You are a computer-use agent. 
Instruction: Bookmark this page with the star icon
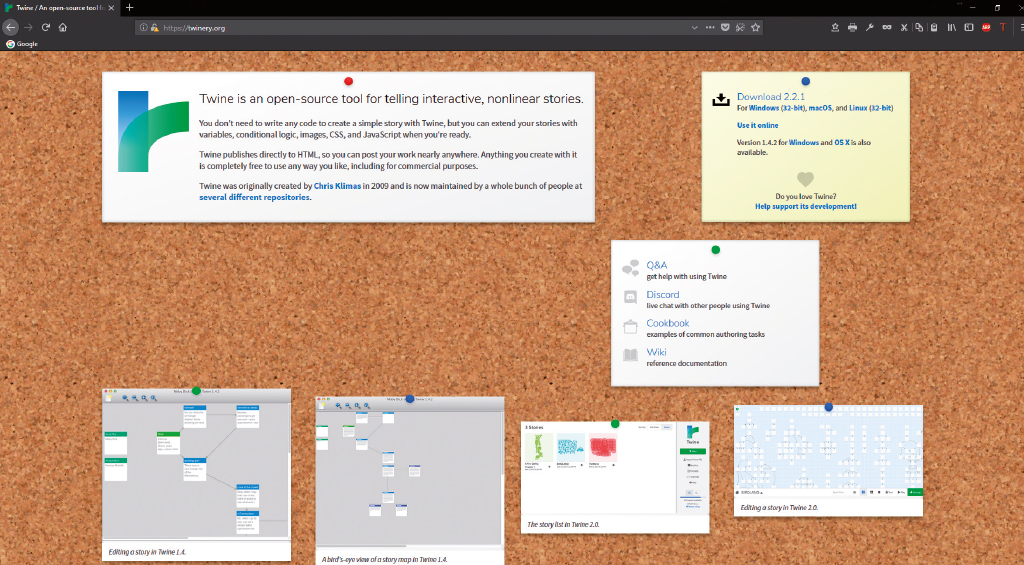coord(756,27)
